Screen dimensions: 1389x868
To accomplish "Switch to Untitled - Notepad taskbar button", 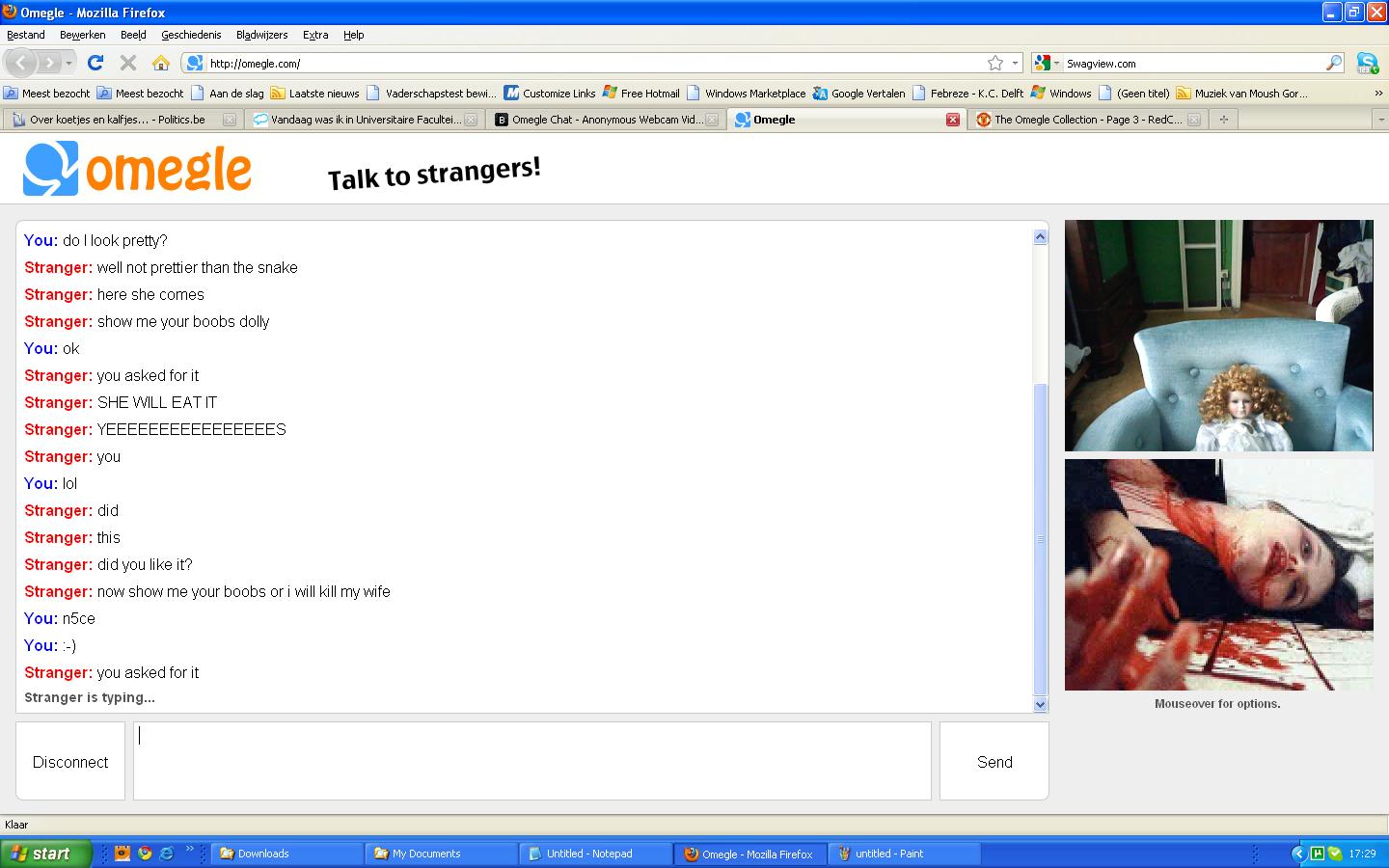I will pos(596,854).
